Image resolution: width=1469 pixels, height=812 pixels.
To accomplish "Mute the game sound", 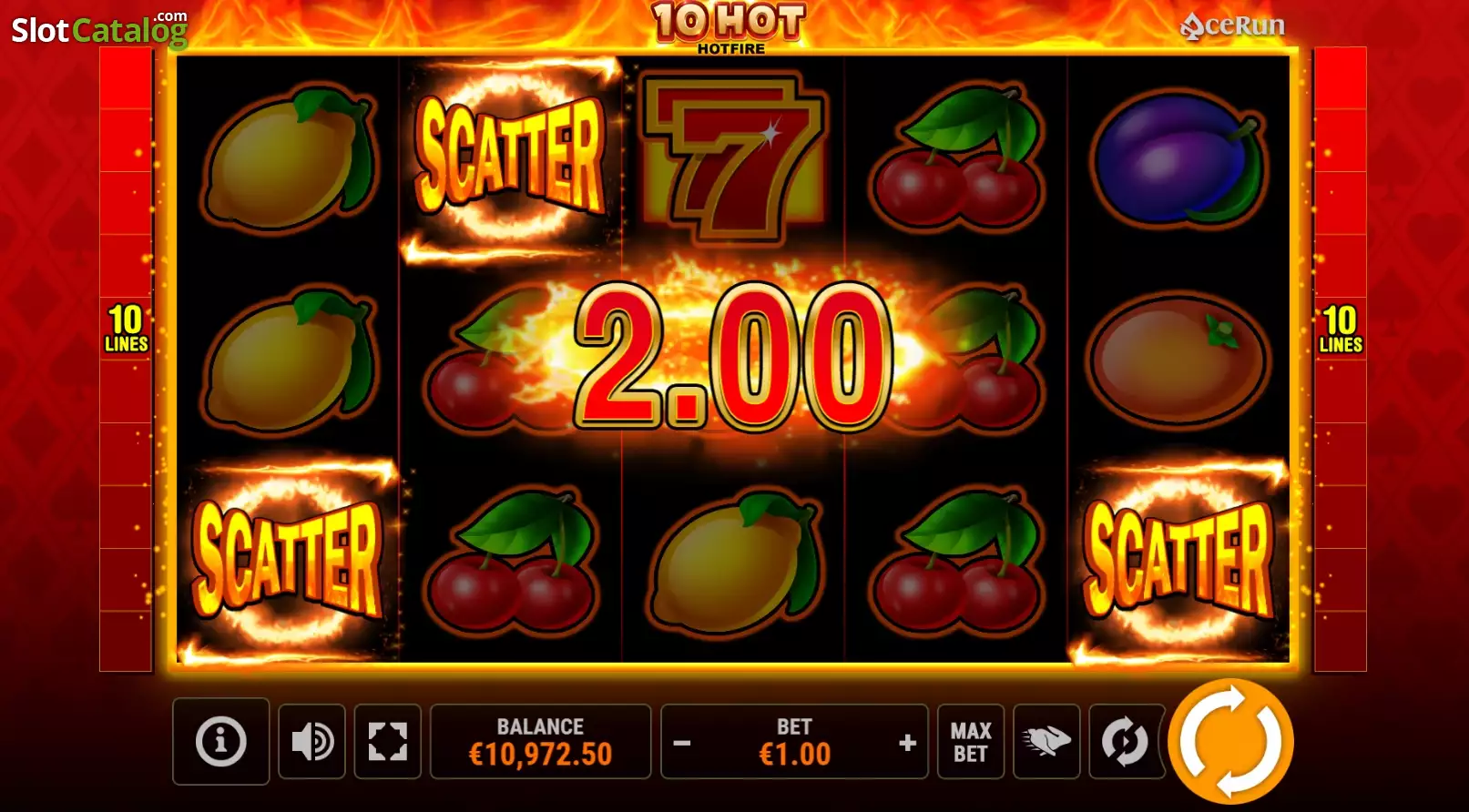I will [311, 741].
